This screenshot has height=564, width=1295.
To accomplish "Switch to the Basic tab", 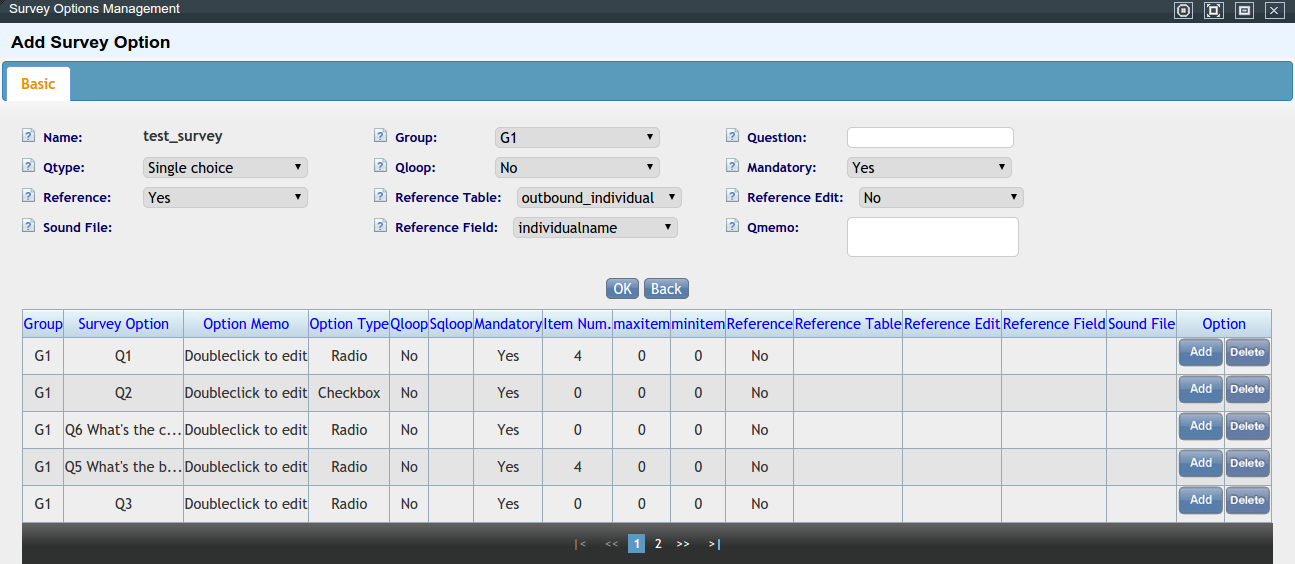I will pyautogui.click(x=38, y=84).
